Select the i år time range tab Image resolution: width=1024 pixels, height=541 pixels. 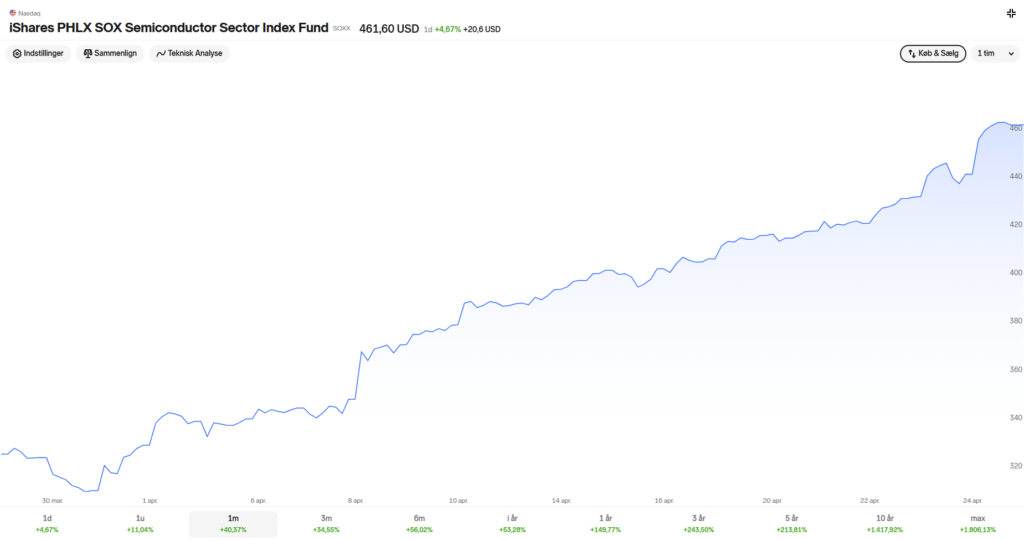512,524
